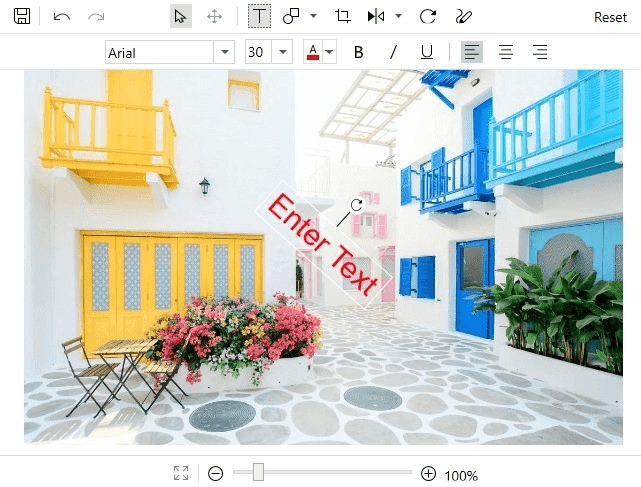The height and width of the screenshot is (487, 641).
Task: Click the Reset button
Action: 610,17
